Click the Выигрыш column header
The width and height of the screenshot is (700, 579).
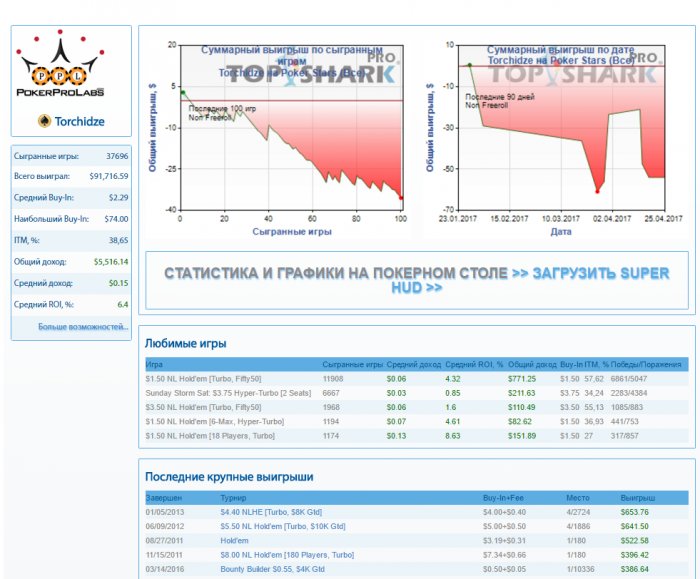click(638, 498)
